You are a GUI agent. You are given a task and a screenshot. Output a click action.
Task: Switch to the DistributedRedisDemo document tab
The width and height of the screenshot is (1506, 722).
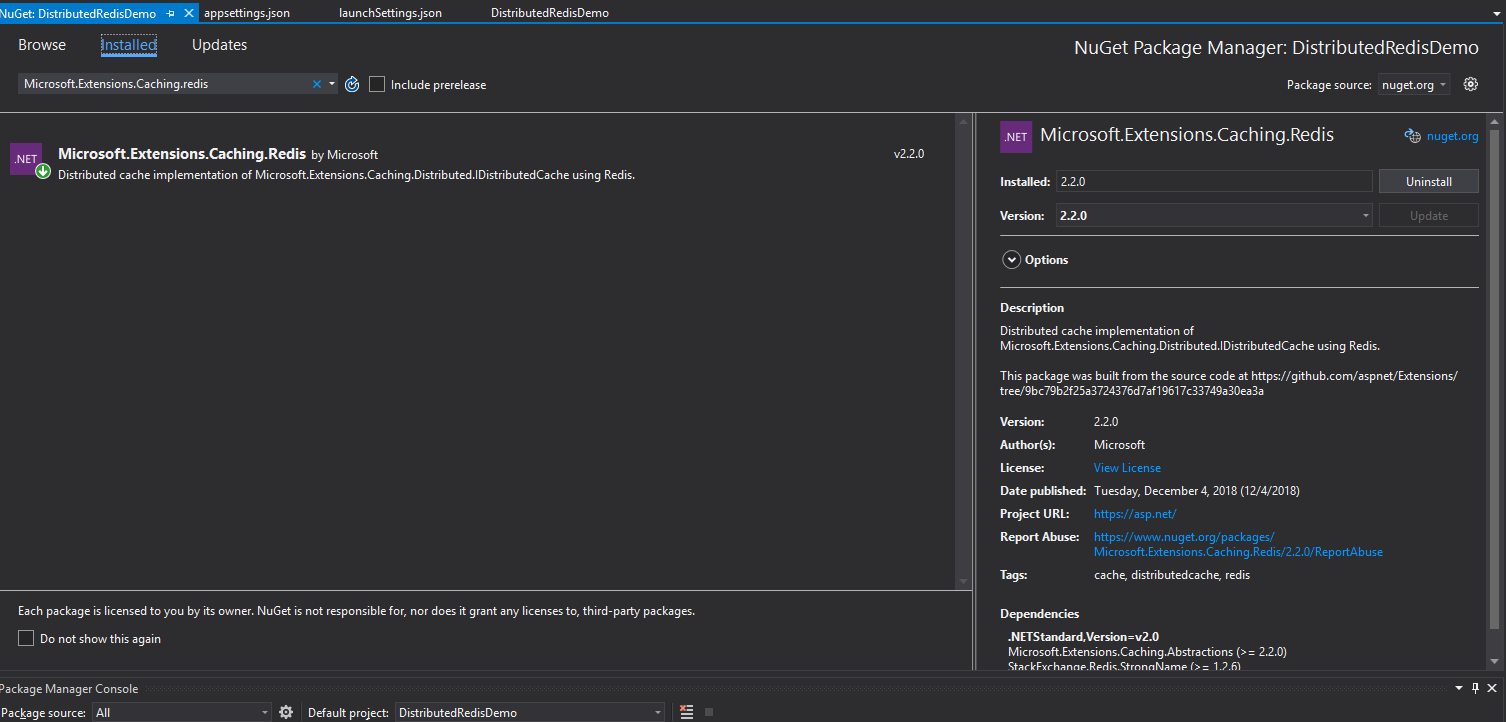549,13
